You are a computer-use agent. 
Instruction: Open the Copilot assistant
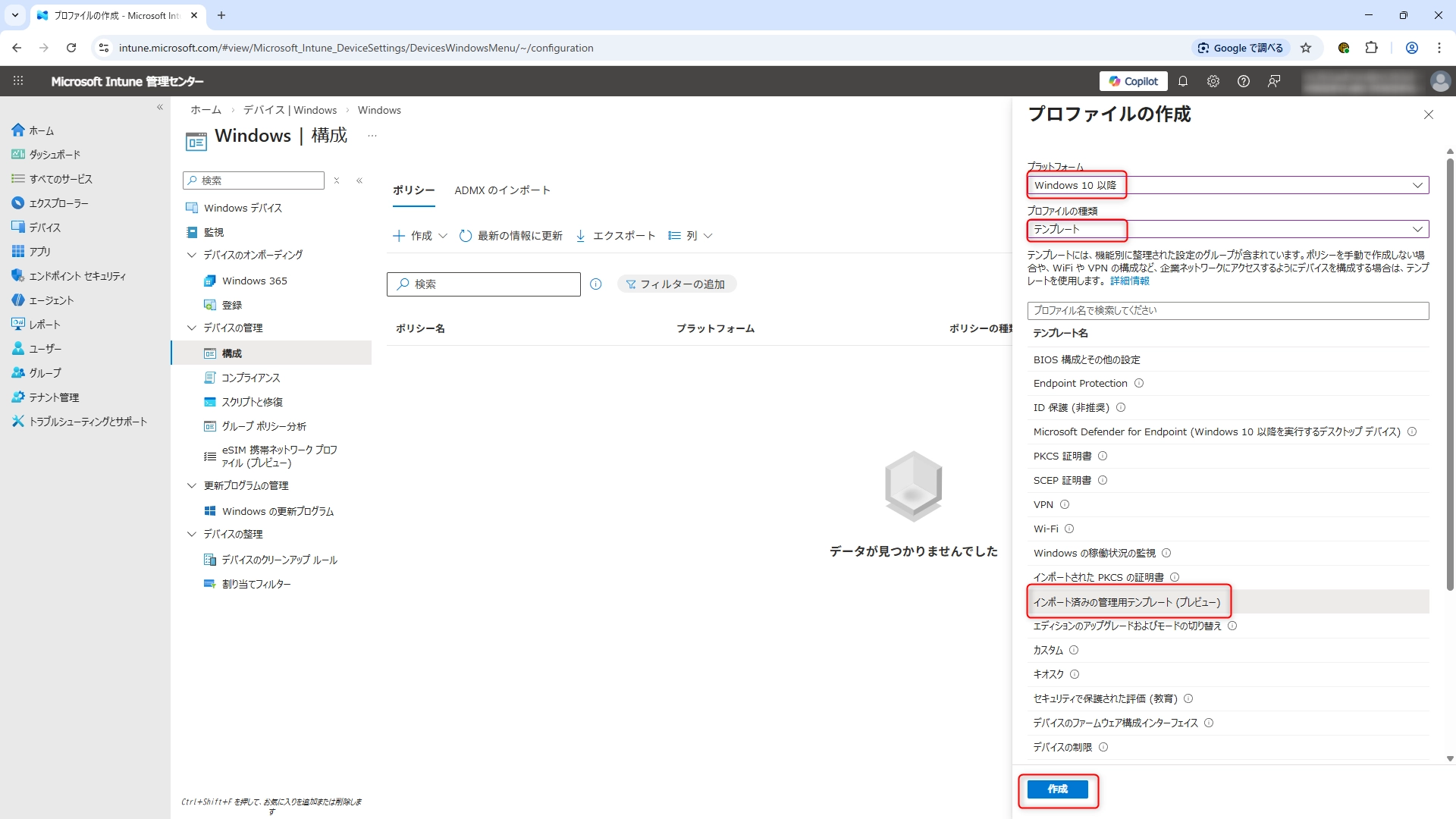tap(1133, 81)
